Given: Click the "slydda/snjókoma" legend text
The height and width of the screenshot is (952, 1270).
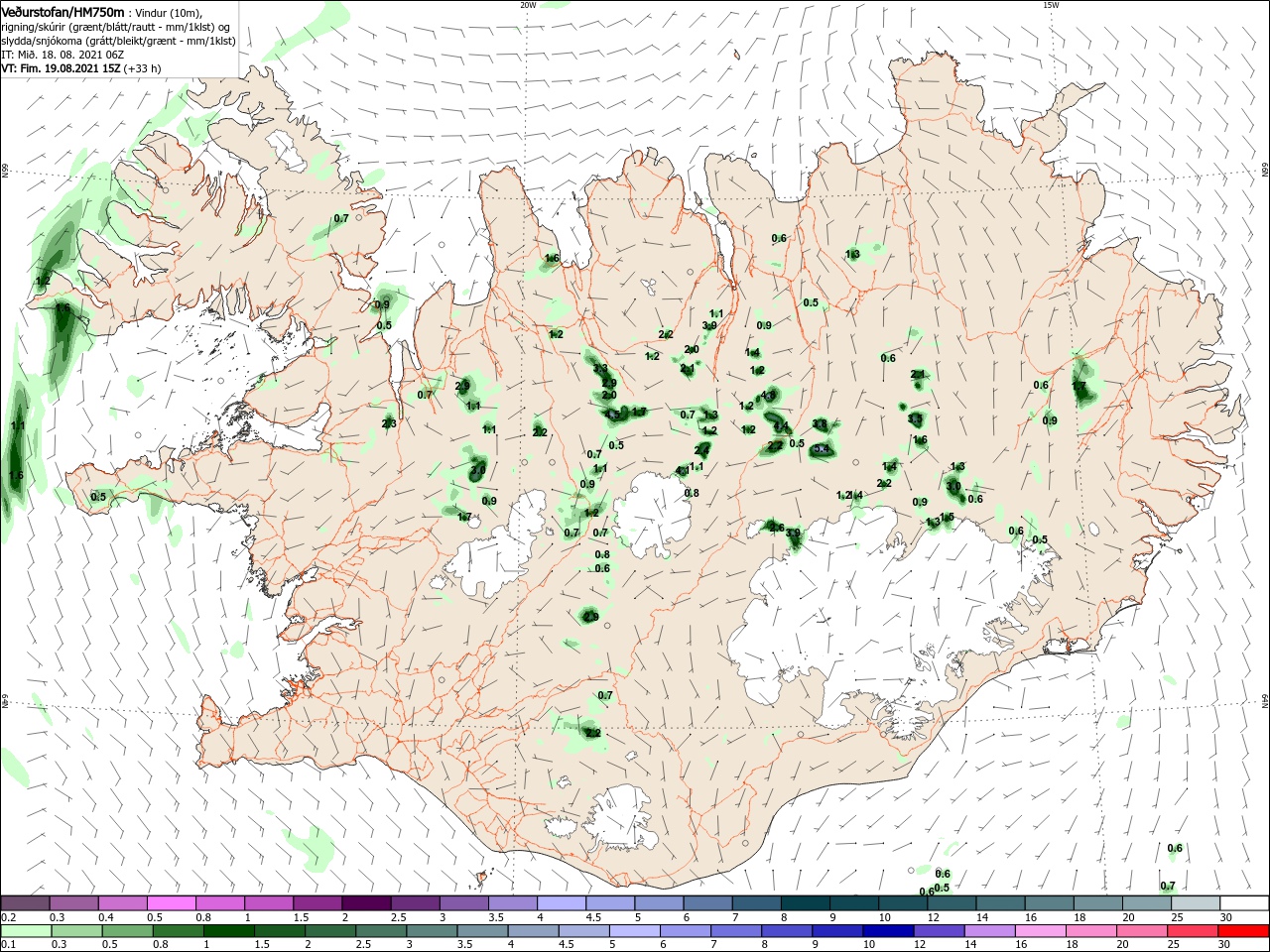Looking at the screenshot, I should click(41, 41).
